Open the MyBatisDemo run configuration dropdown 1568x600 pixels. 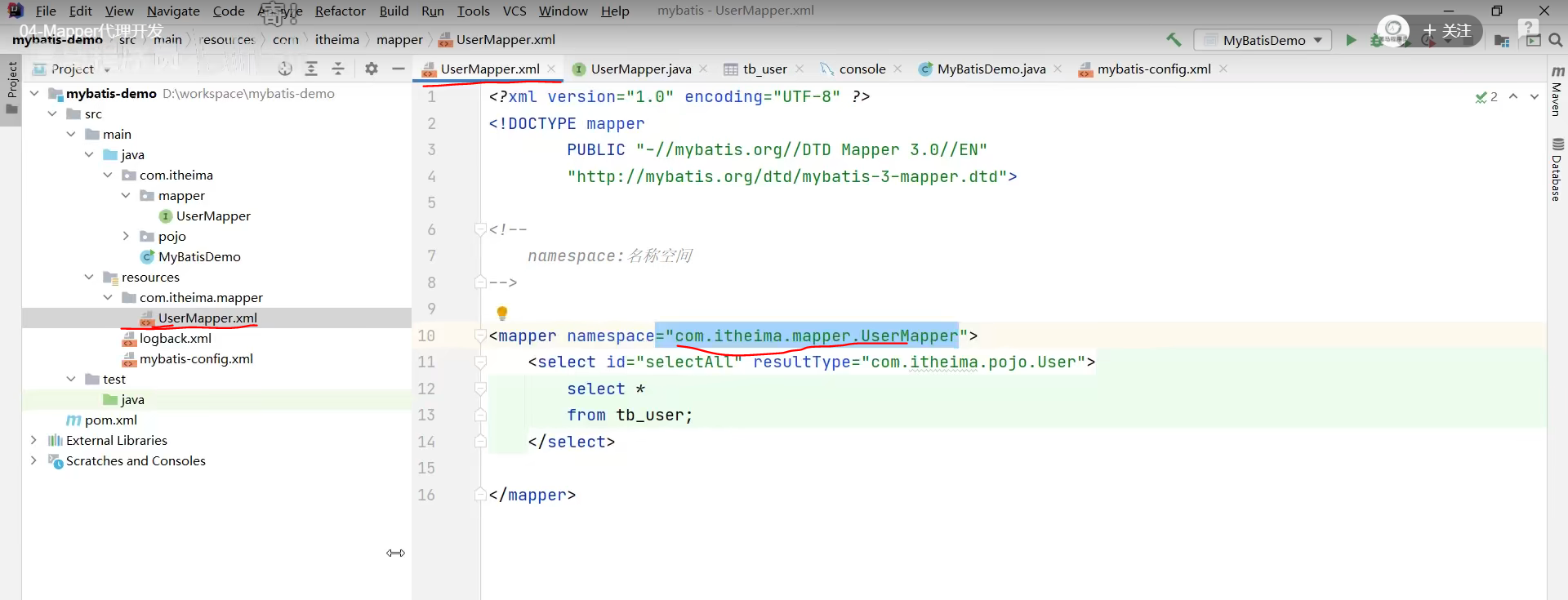coord(1263,40)
